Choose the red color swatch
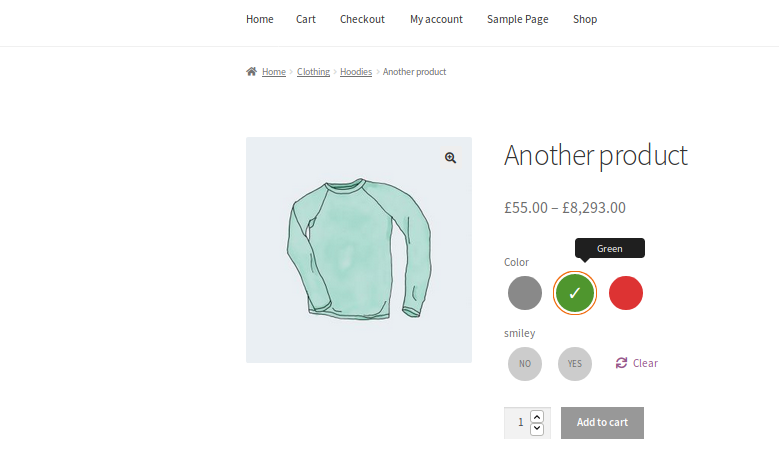Image resolution: width=779 pixels, height=456 pixels. pos(626,293)
